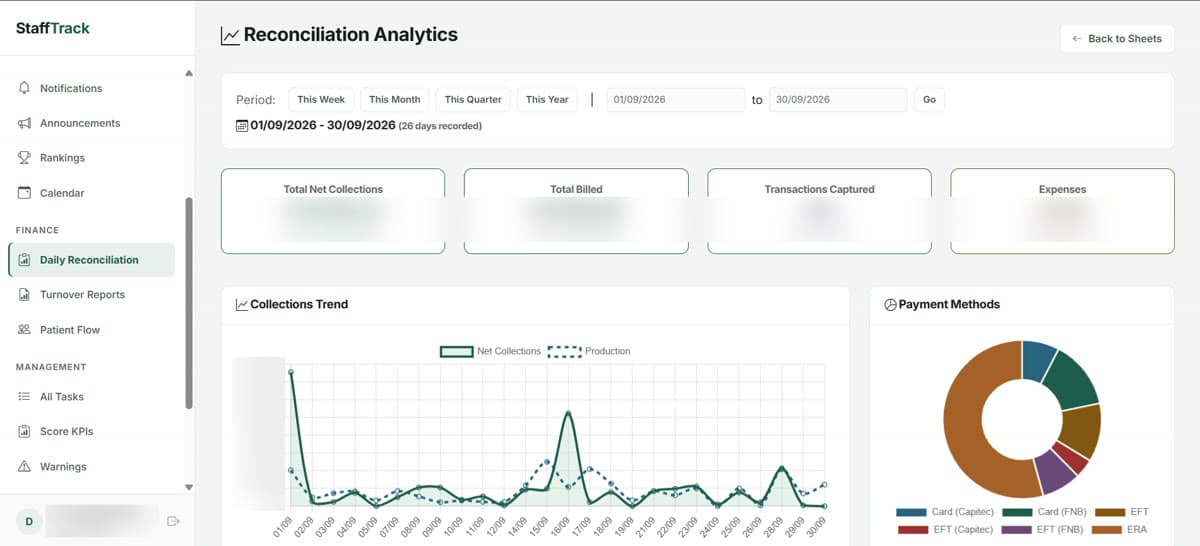
Task: Open All Tasks in the sidebar
Action: click(91, 397)
